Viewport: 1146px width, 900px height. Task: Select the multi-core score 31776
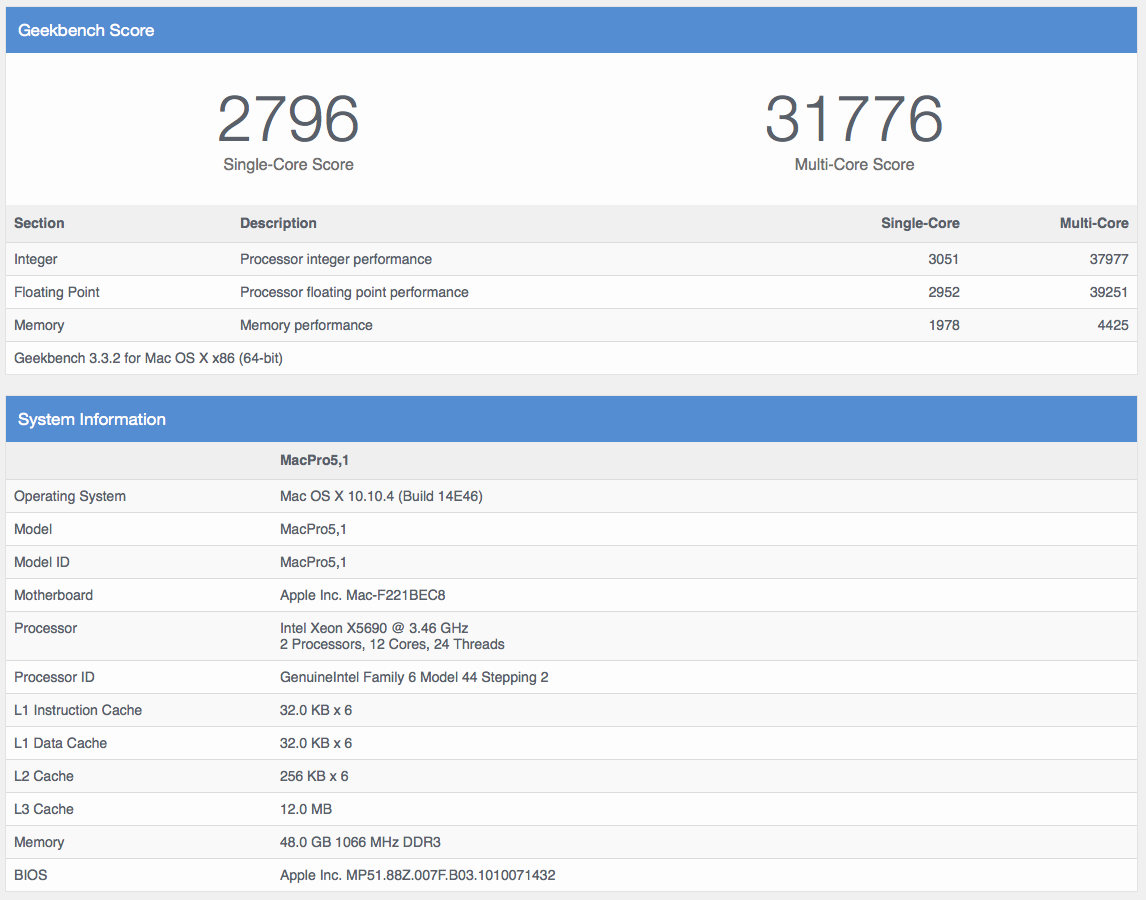click(854, 119)
